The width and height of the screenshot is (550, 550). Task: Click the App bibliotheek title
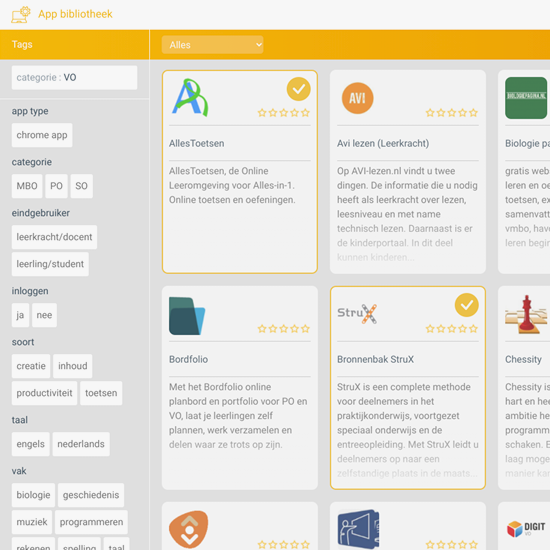75,14
